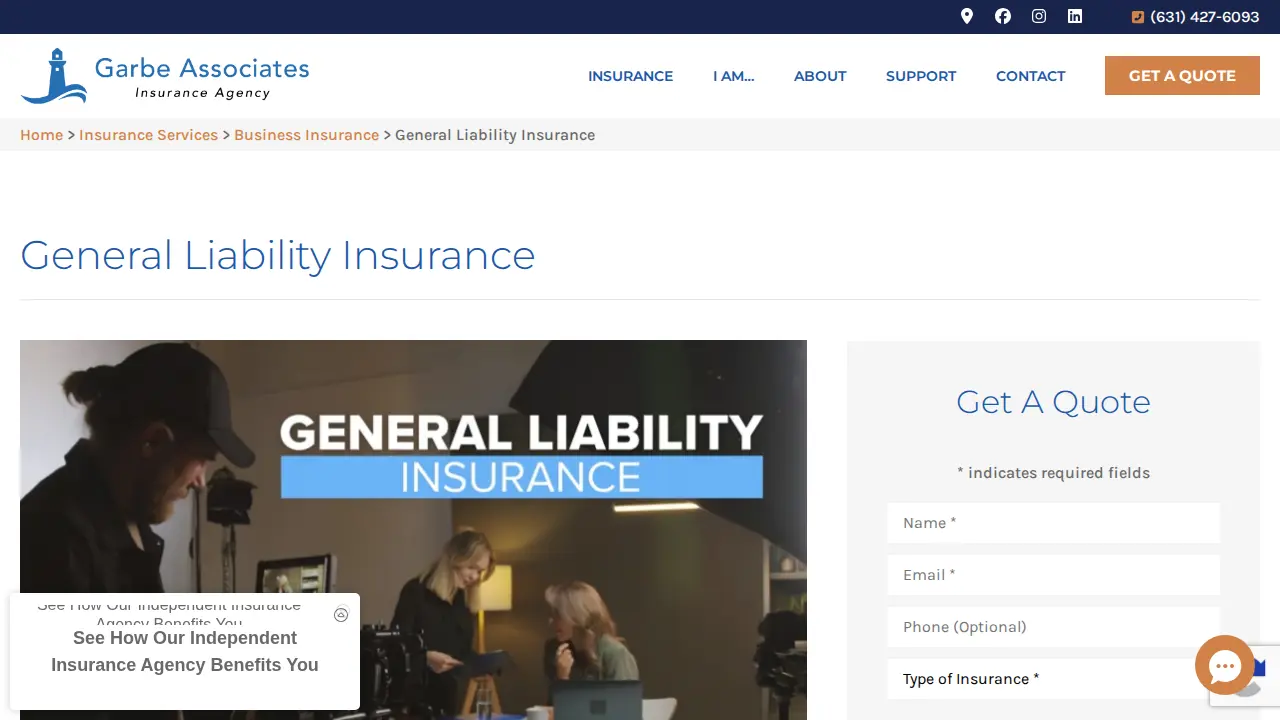Open the Type of Insurance dropdown
1280x720 pixels.
tap(1053, 679)
